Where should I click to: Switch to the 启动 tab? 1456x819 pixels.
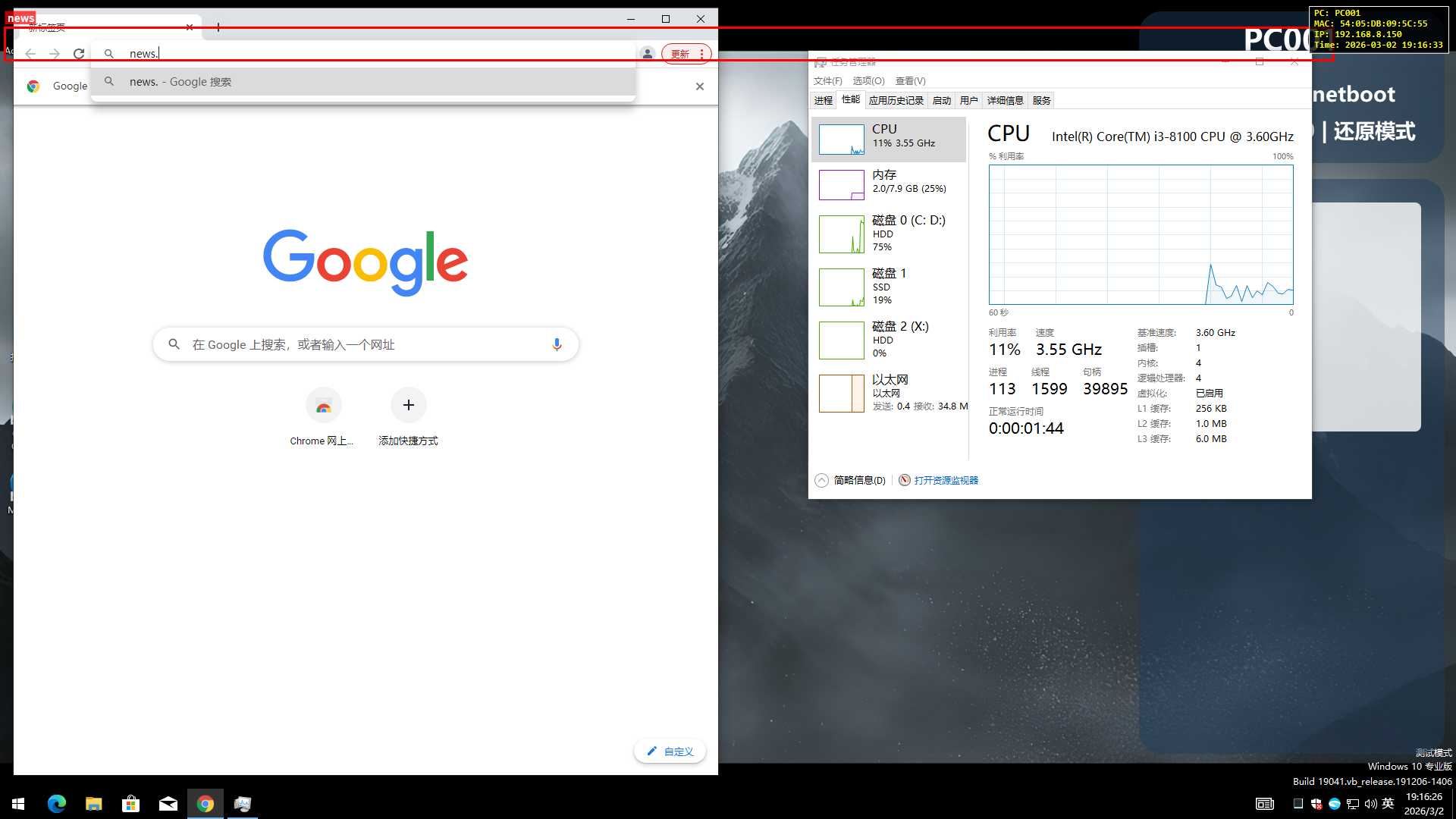(941, 101)
